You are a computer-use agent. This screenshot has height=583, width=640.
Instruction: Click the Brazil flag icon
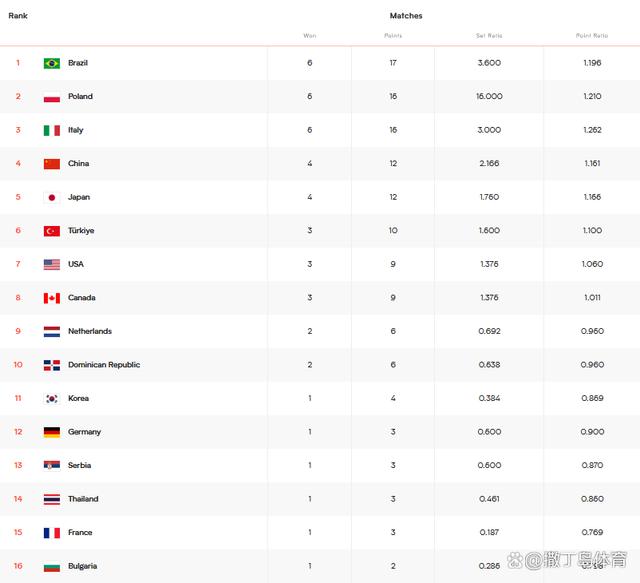click(52, 63)
